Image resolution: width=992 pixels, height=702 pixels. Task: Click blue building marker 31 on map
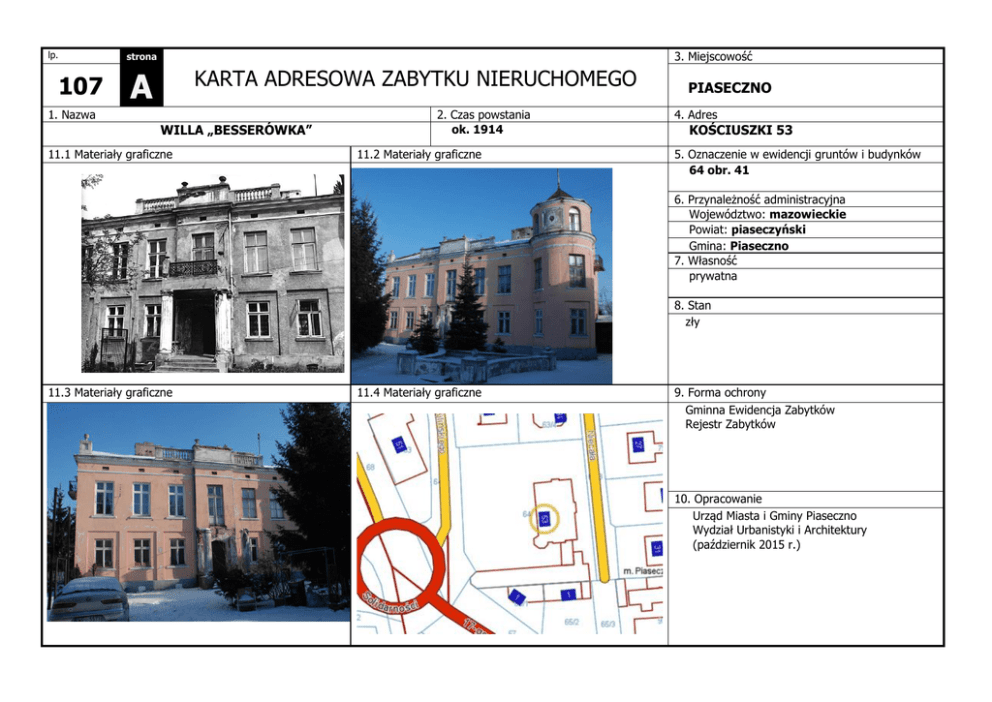coord(657,549)
